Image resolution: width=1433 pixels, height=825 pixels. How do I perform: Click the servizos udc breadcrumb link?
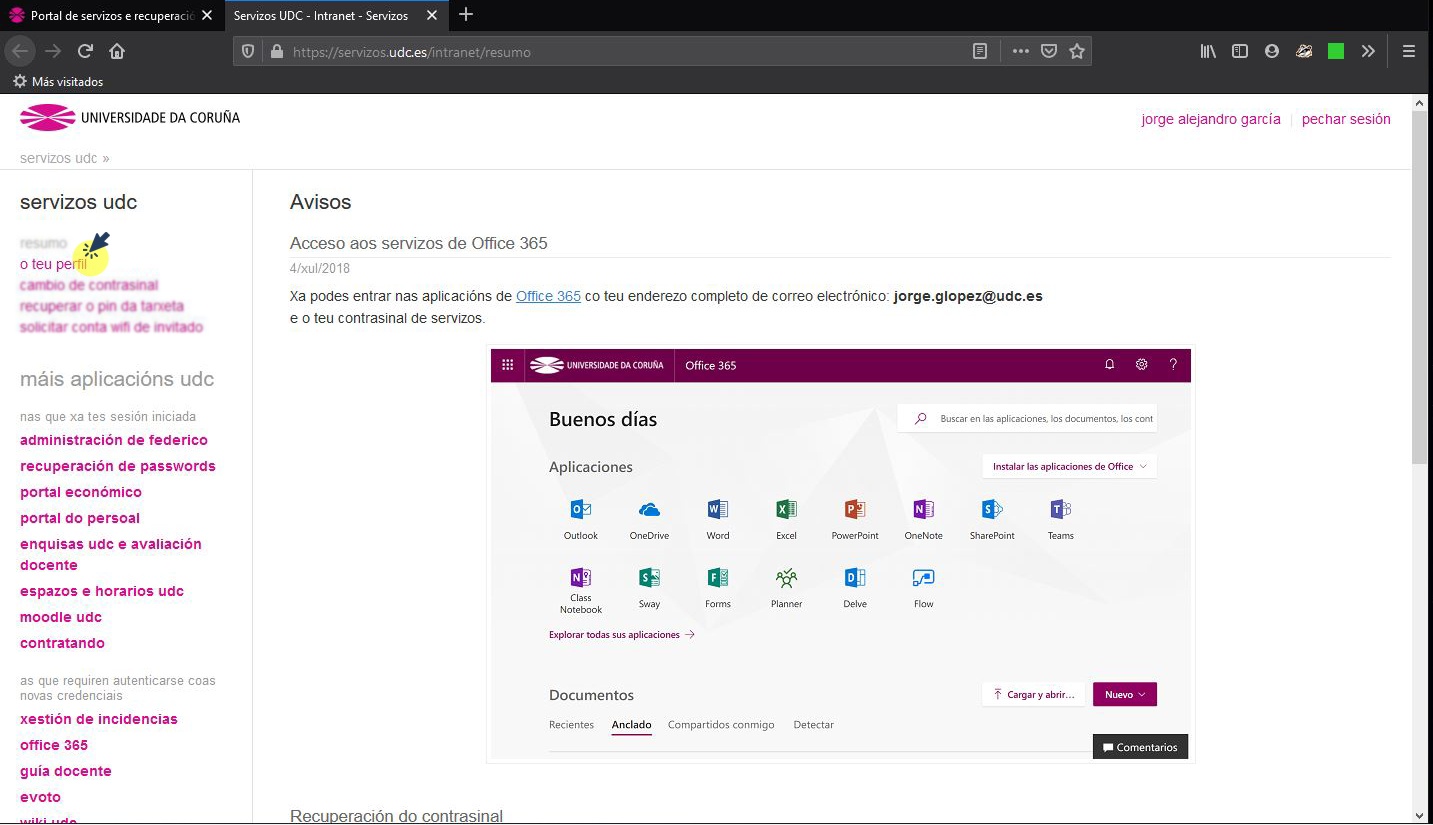pos(59,158)
